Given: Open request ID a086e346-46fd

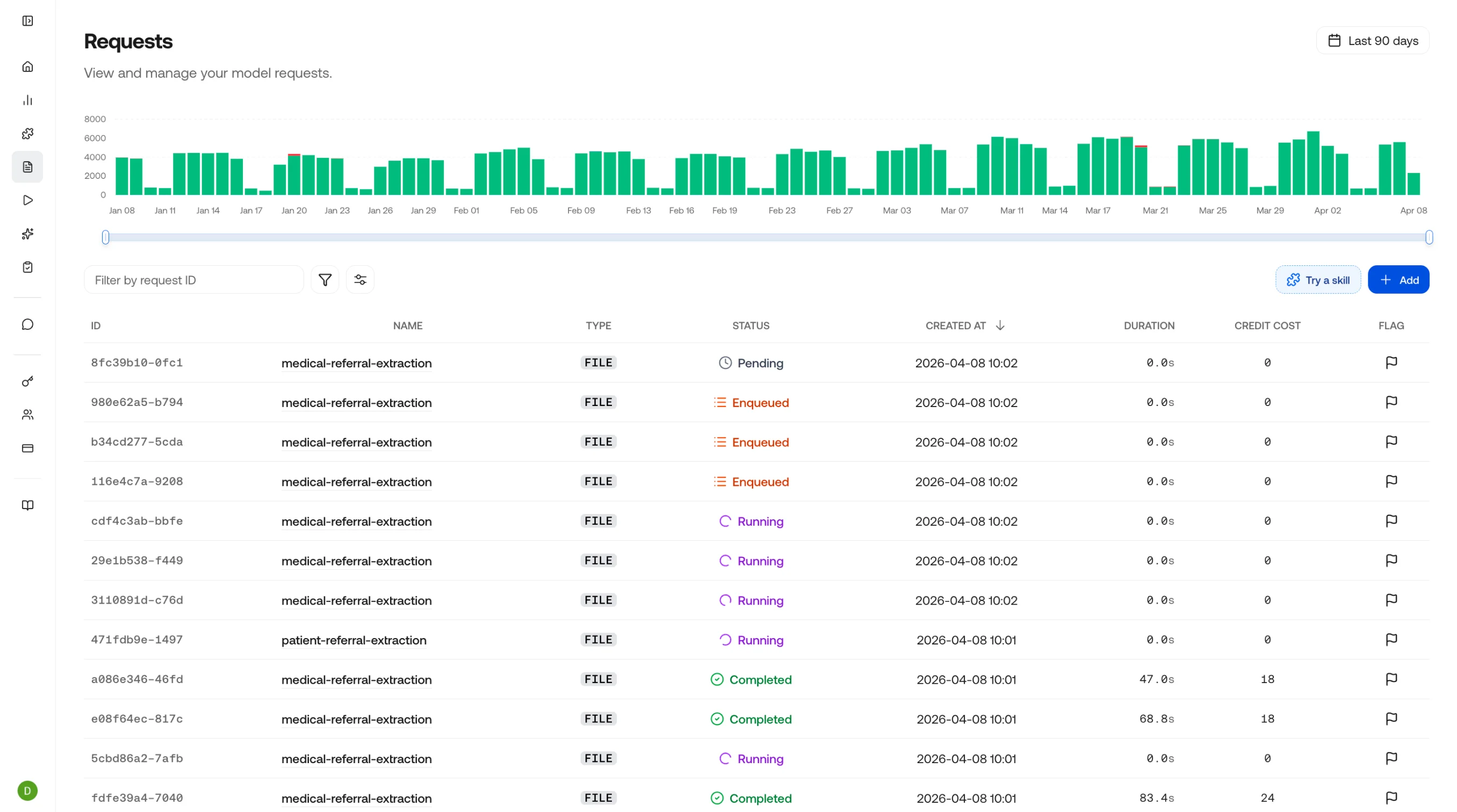Looking at the screenshot, I should pyautogui.click(x=137, y=679).
